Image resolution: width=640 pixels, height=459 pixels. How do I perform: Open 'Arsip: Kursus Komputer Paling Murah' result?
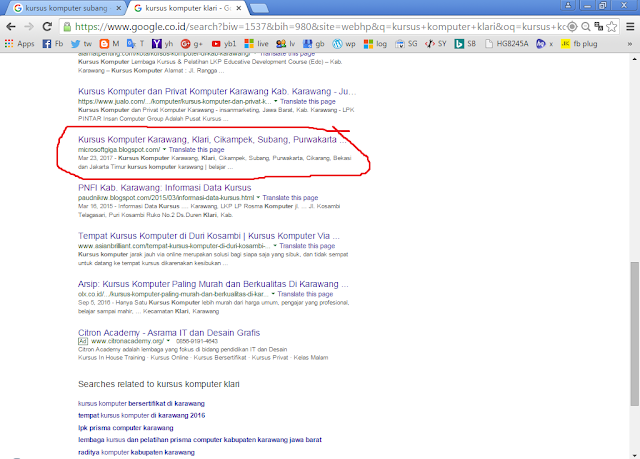click(213, 284)
